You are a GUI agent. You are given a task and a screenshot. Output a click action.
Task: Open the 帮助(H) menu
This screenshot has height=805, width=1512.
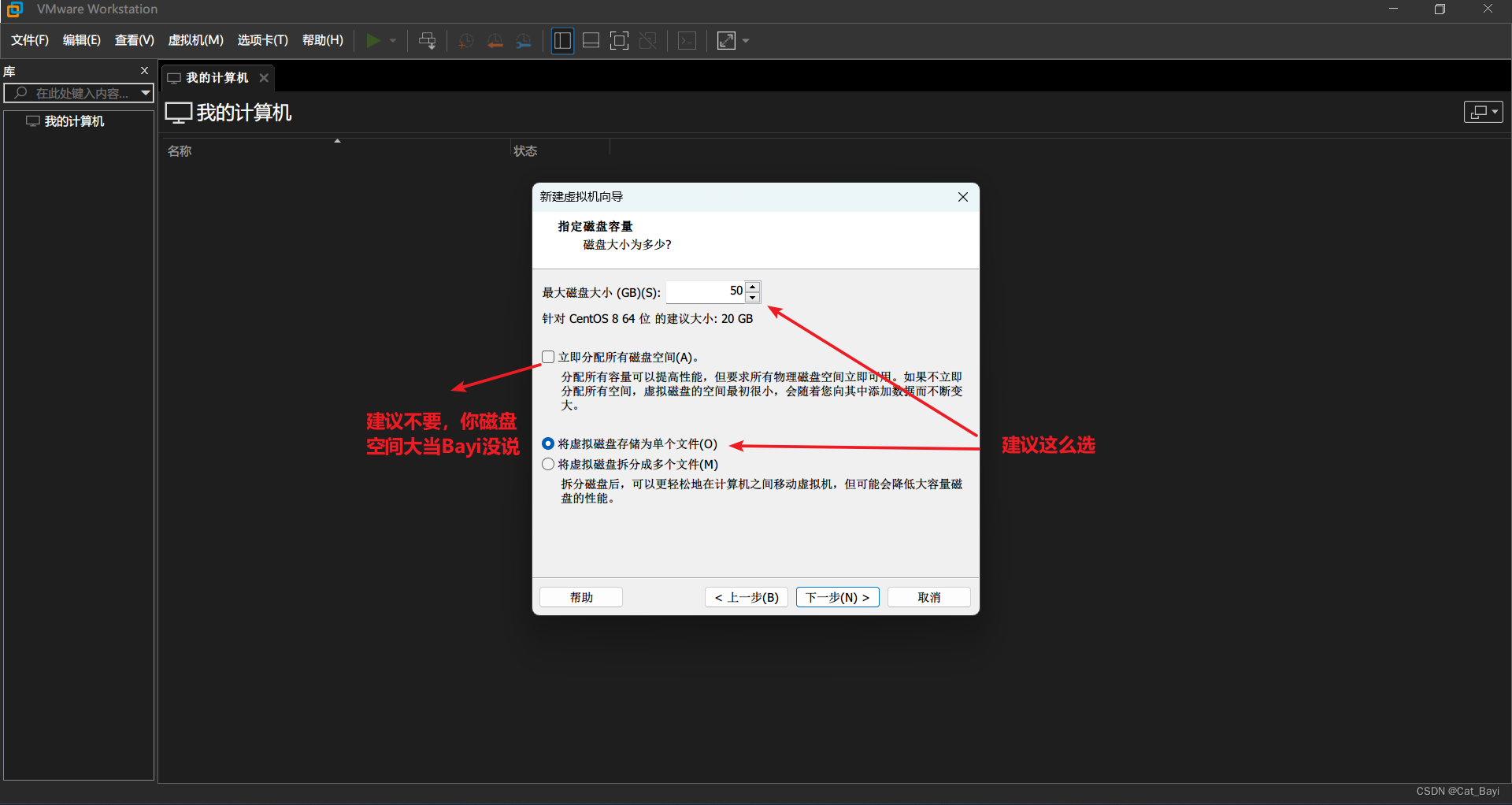(323, 40)
